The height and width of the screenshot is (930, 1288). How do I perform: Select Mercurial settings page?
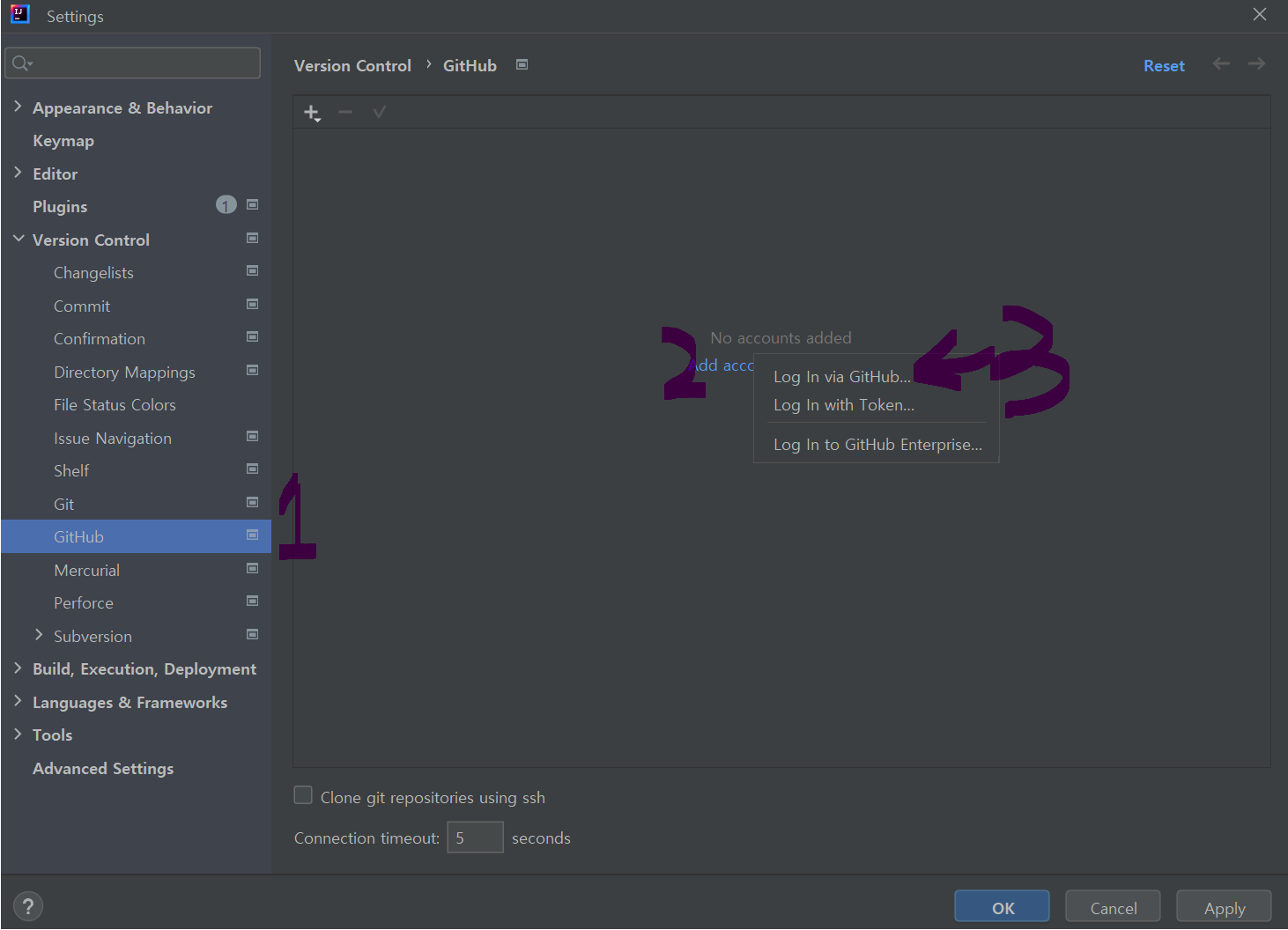[x=86, y=571]
